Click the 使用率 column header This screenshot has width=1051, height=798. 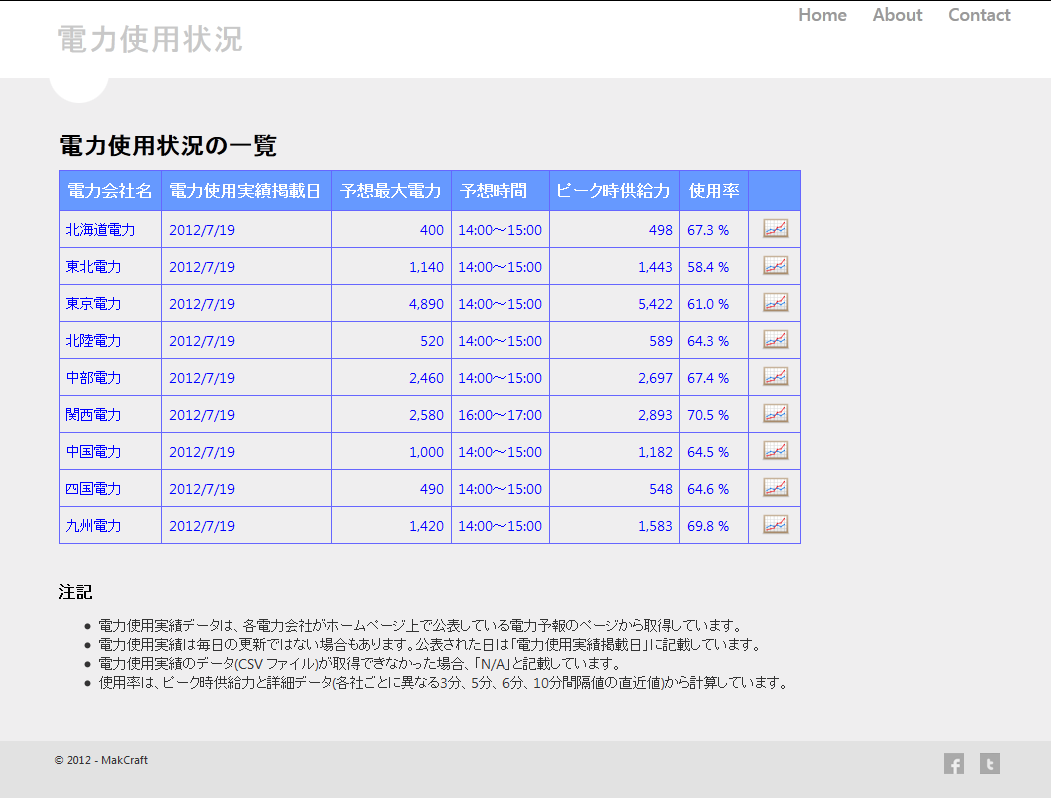(x=714, y=191)
